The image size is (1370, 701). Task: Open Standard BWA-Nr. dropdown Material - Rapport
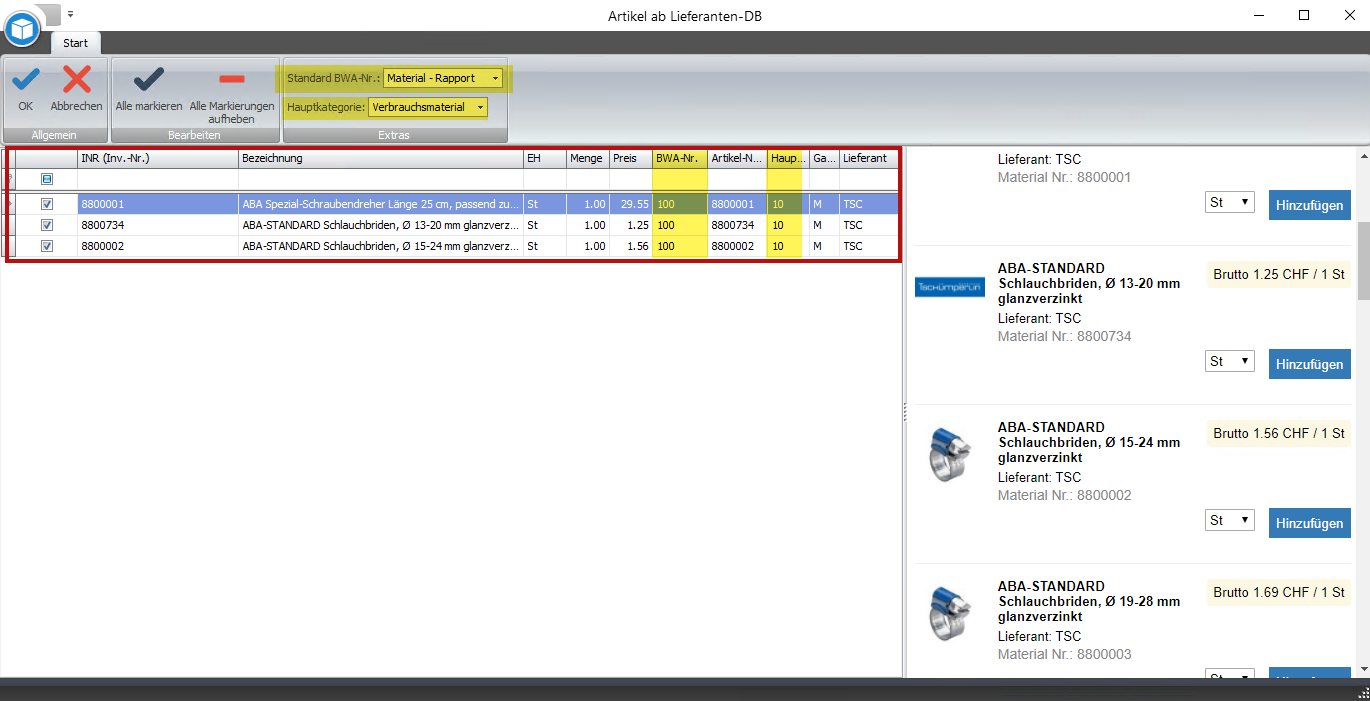pyautogui.click(x=444, y=78)
